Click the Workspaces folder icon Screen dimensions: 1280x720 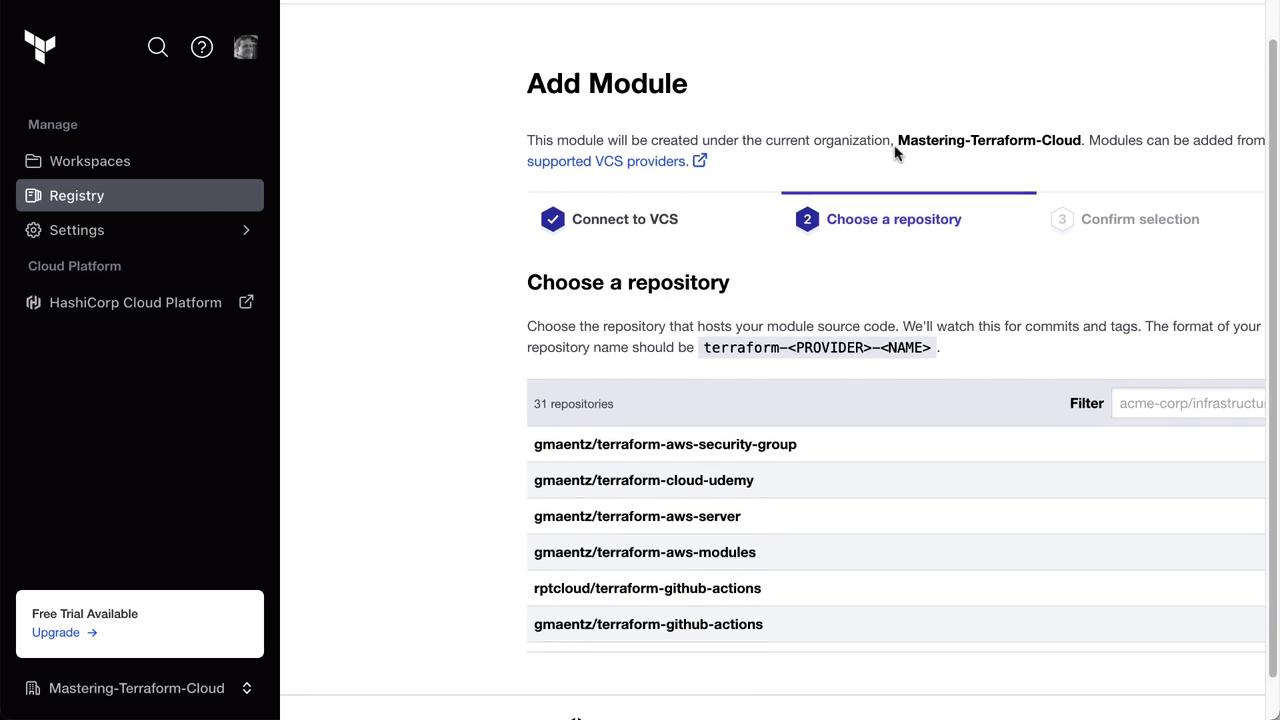tap(34, 161)
